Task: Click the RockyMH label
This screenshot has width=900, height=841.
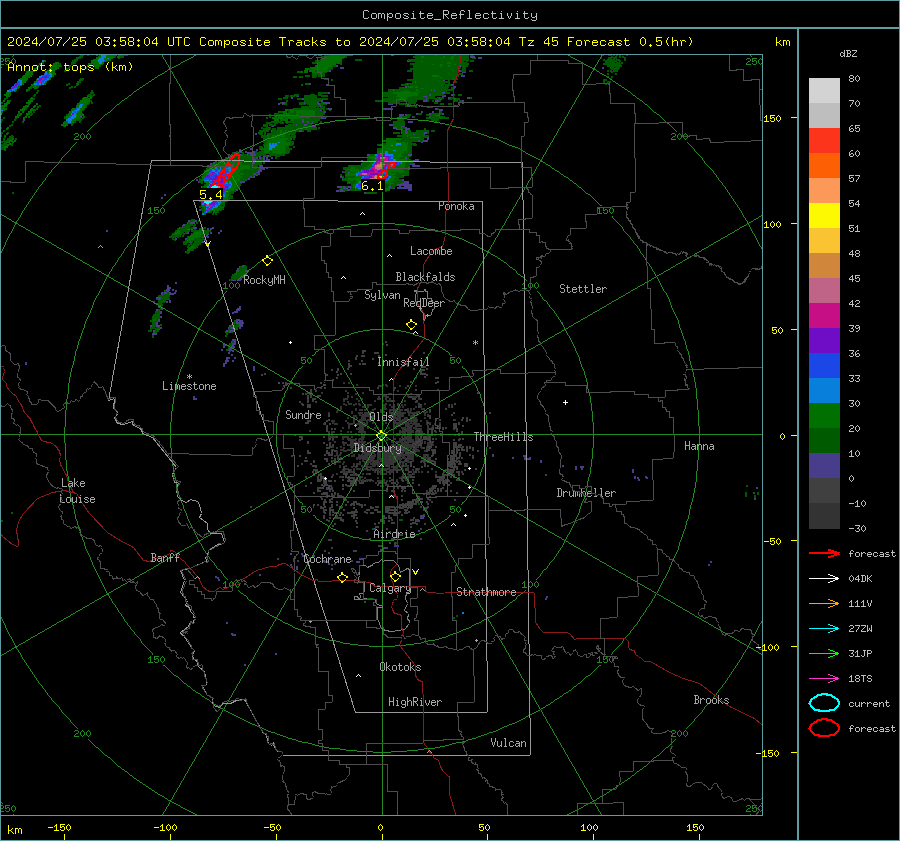Action: [264, 280]
